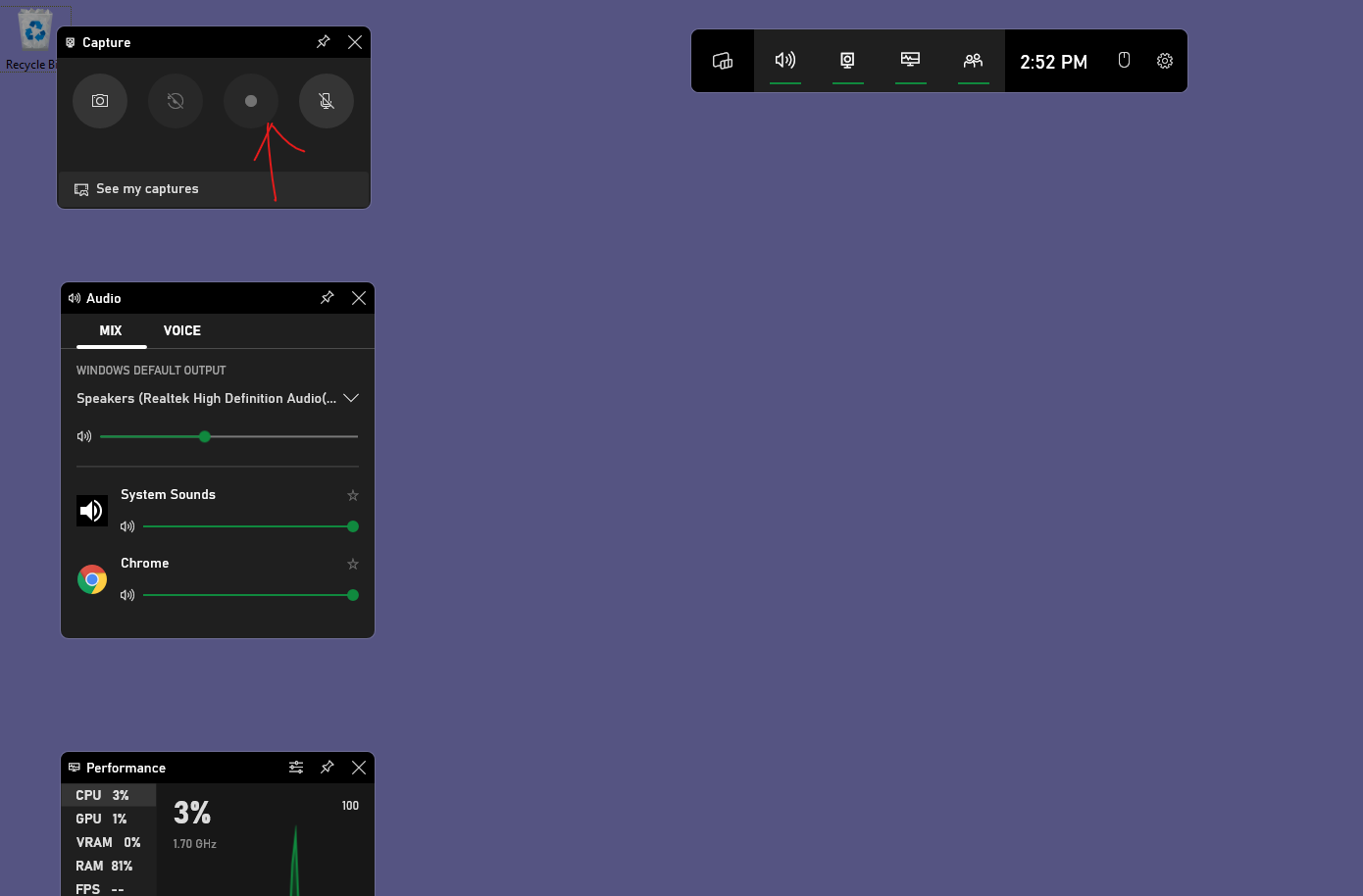Adjust the System Sounds volume slider
The image size is (1363, 896).
click(x=251, y=526)
